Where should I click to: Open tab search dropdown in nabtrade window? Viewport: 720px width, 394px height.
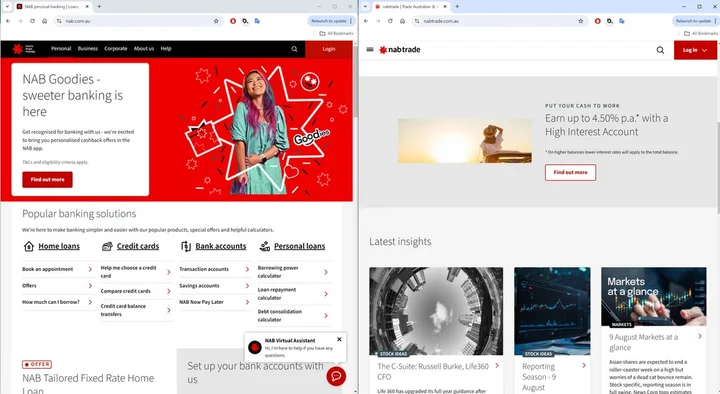coord(365,6)
